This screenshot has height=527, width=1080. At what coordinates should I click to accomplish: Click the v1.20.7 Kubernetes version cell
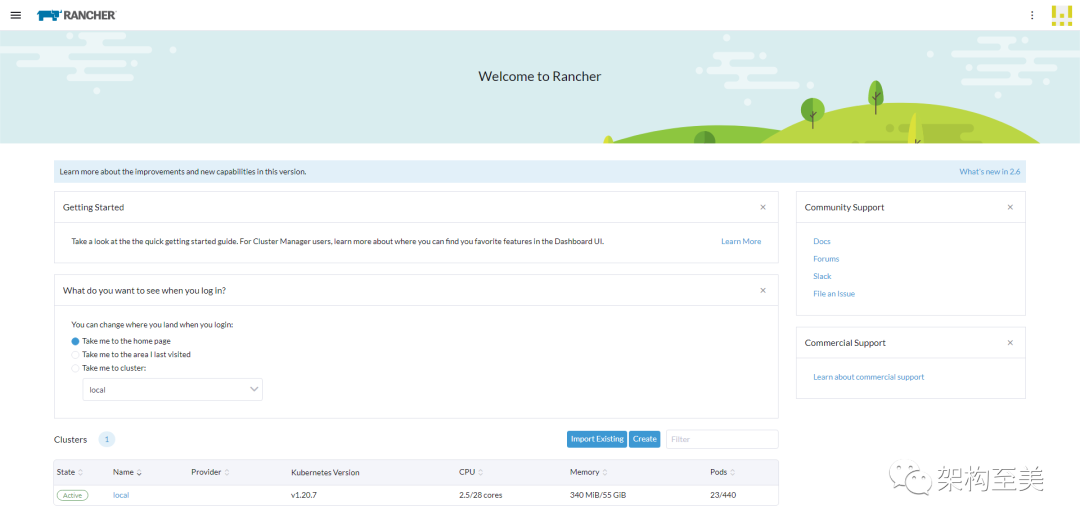tap(306, 495)
